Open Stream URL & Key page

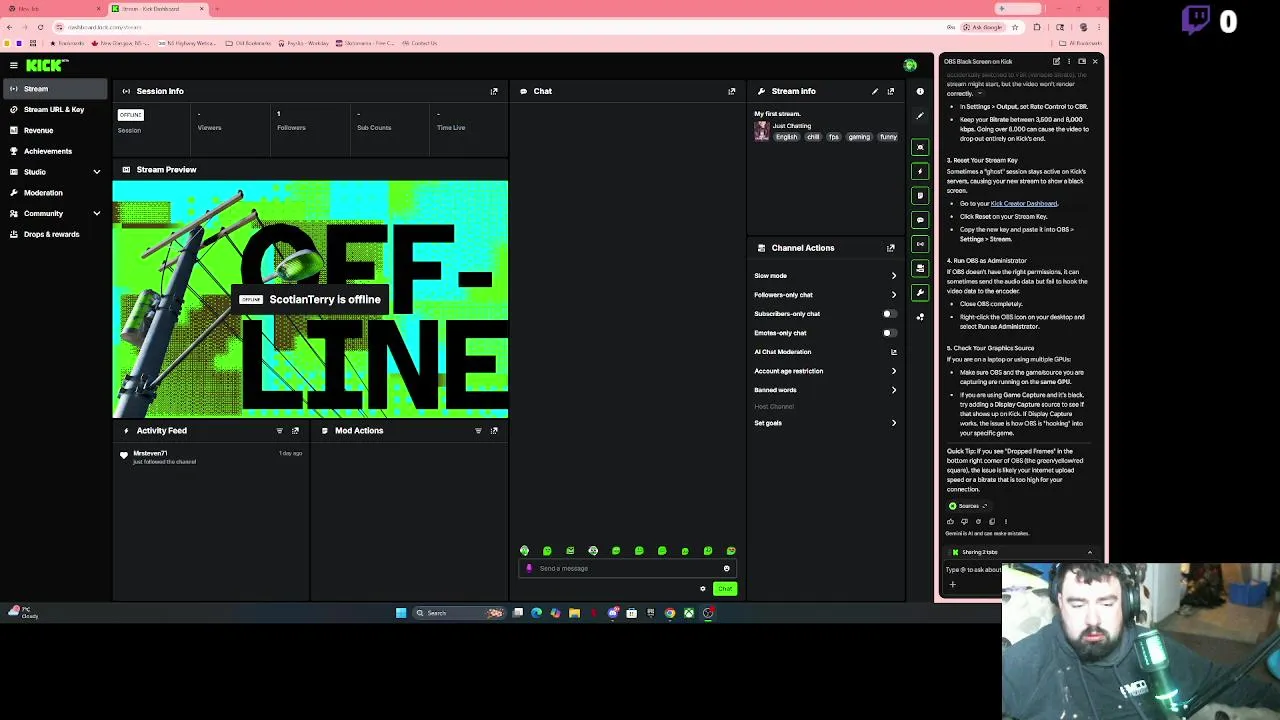coord(54,109)
